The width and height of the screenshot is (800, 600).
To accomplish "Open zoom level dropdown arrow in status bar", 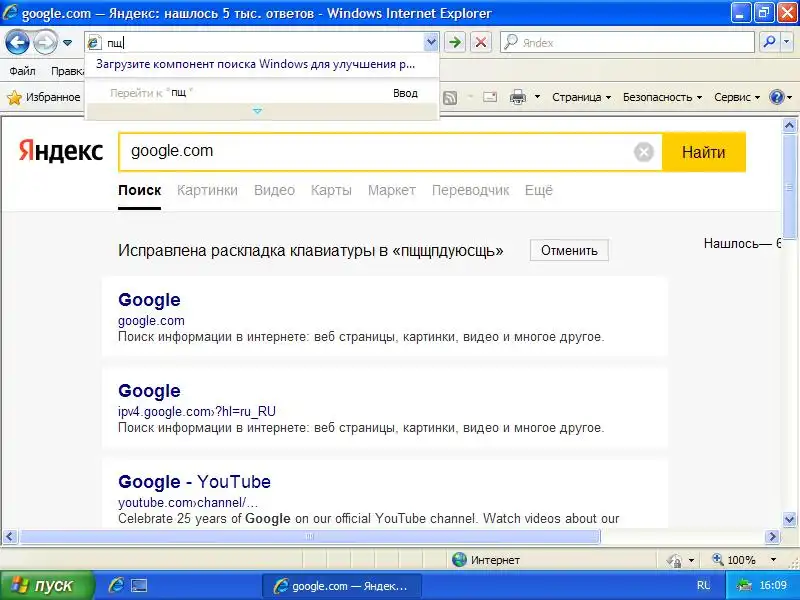I will 773,560.
